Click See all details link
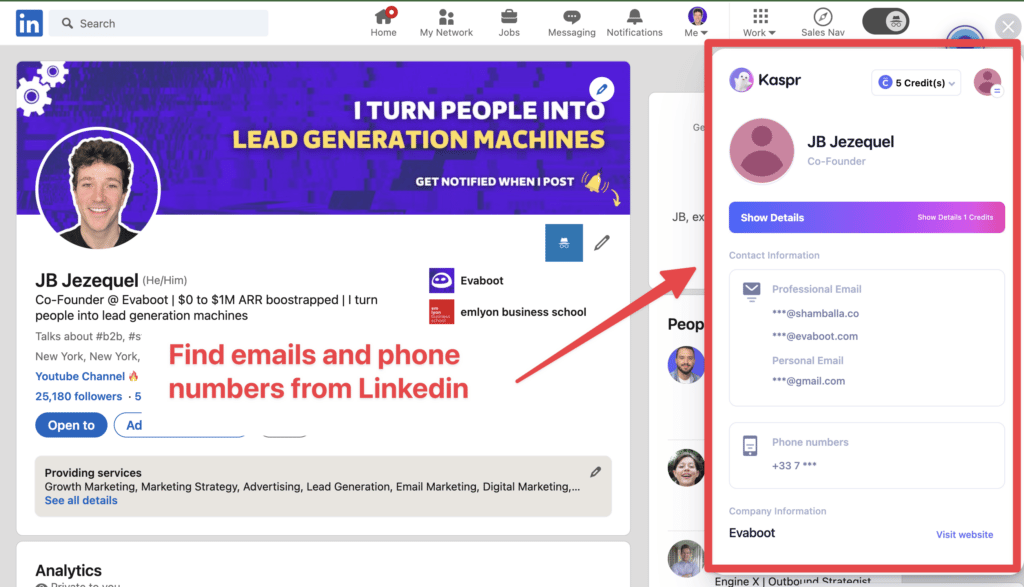The width and height of the screenshot is (1024, 587). [81, 500]
